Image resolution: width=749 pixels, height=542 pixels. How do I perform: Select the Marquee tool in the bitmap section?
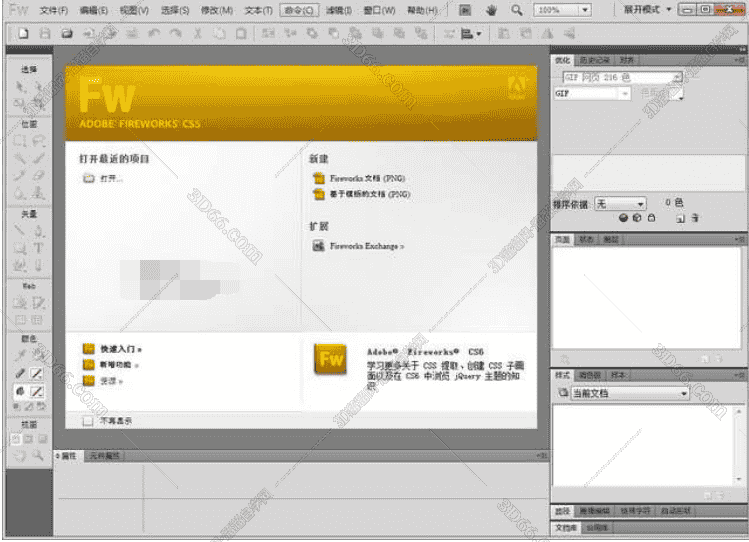(20, 141)
